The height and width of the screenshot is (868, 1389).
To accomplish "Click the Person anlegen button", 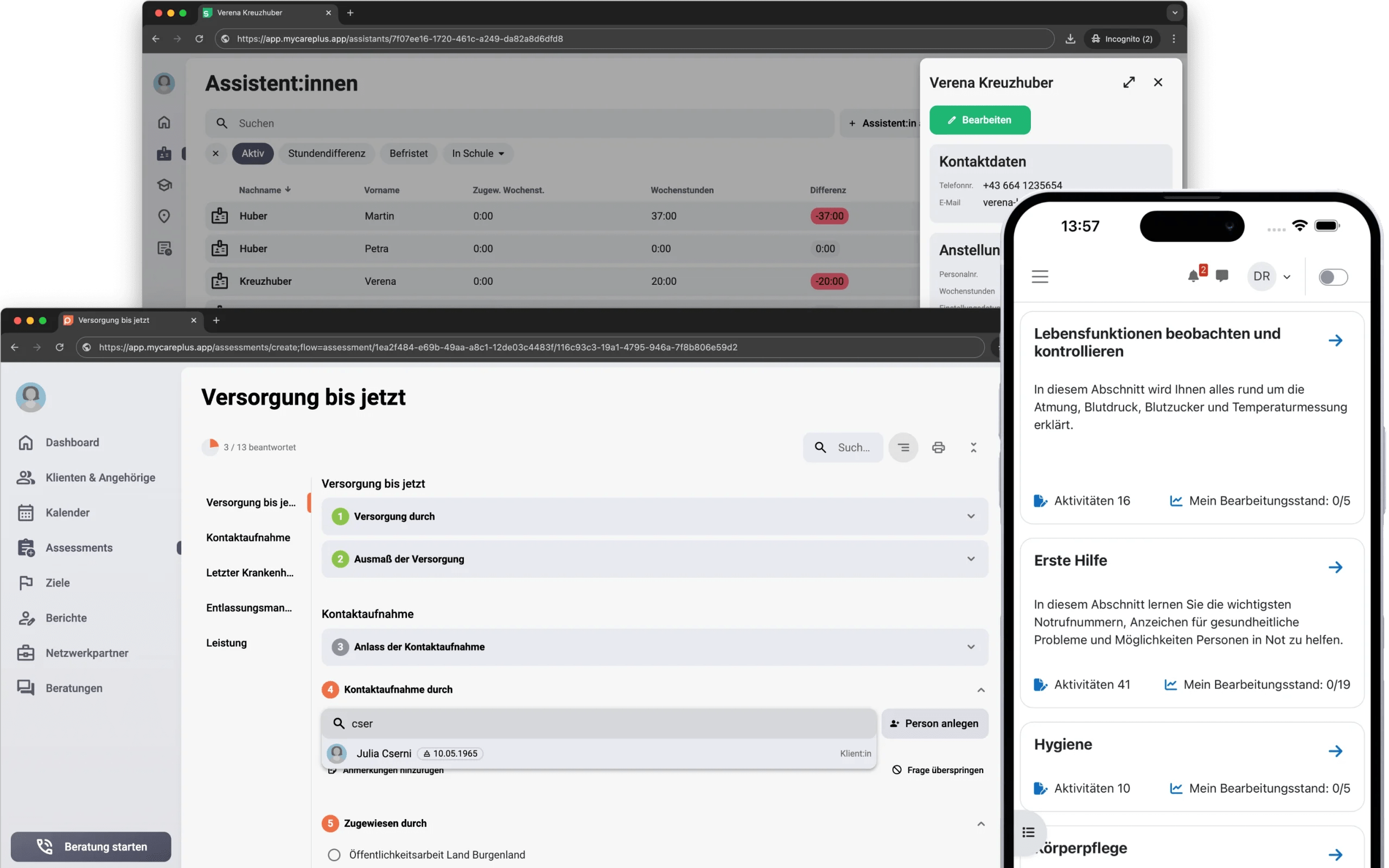I will pyautogui.click(x=934, y=723).
